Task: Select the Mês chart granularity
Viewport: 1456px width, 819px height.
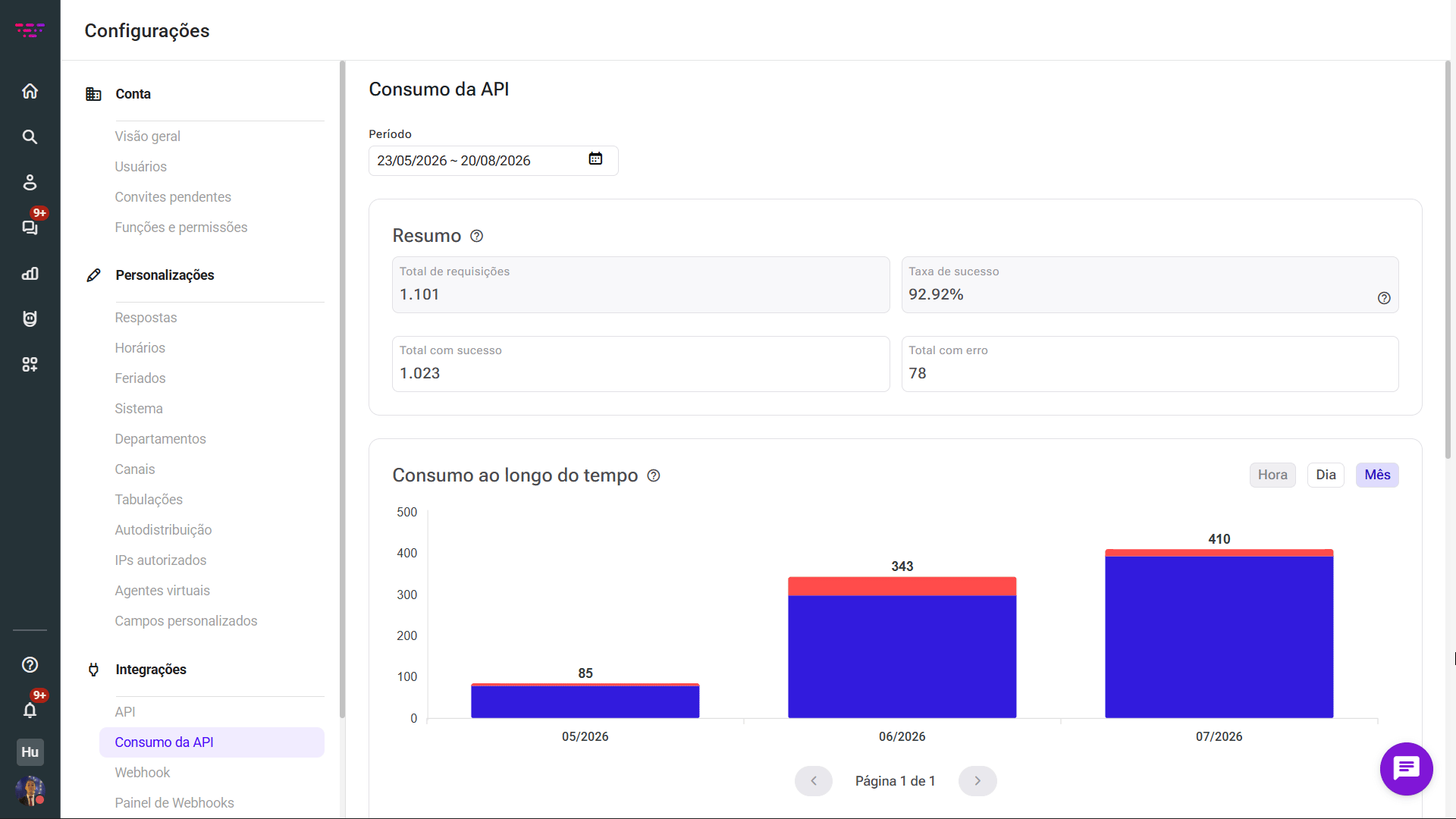Action: [x=1376, y=475]
